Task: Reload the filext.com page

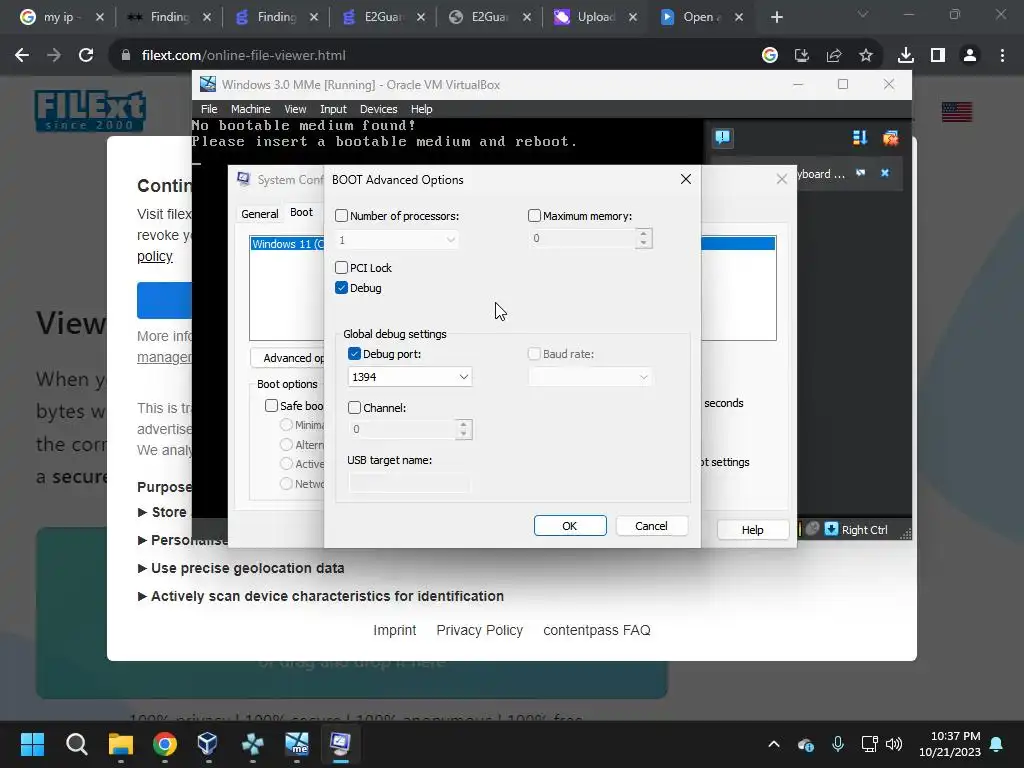Action: point(86,56)
